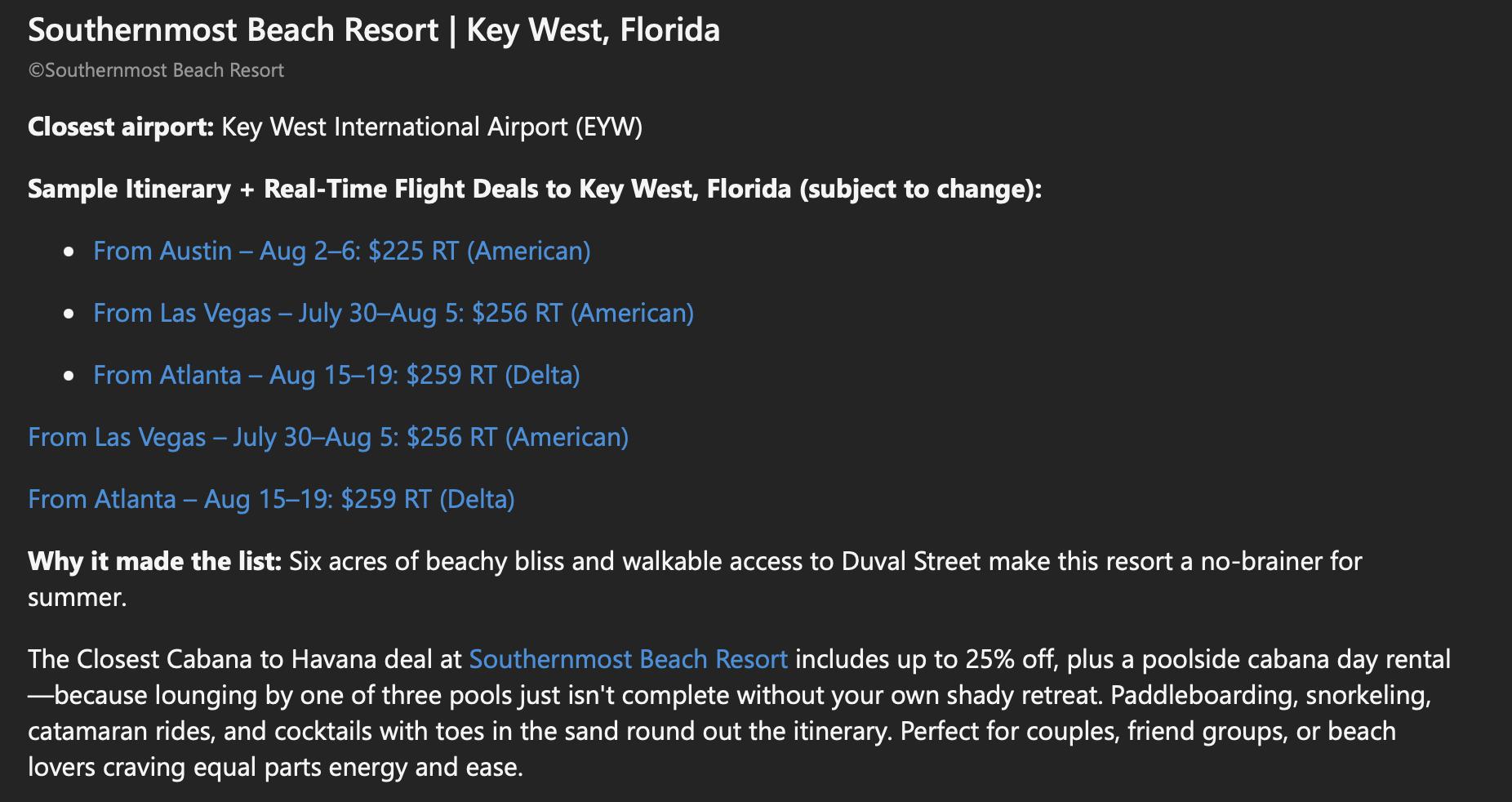The width and height of the screenshot is (1512, 802).
Task: Open the Austin Aug 2–6 flight deal
Action: point(341,251)
